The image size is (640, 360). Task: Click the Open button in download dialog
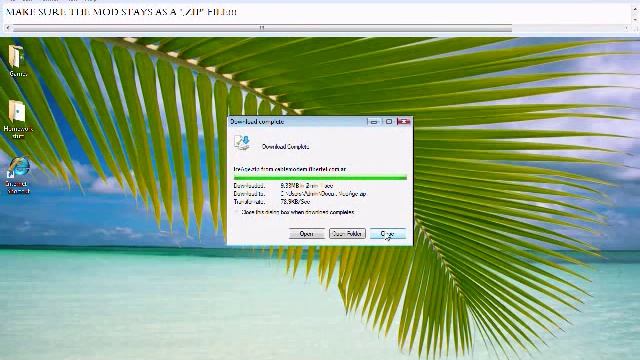click(307, 234)
